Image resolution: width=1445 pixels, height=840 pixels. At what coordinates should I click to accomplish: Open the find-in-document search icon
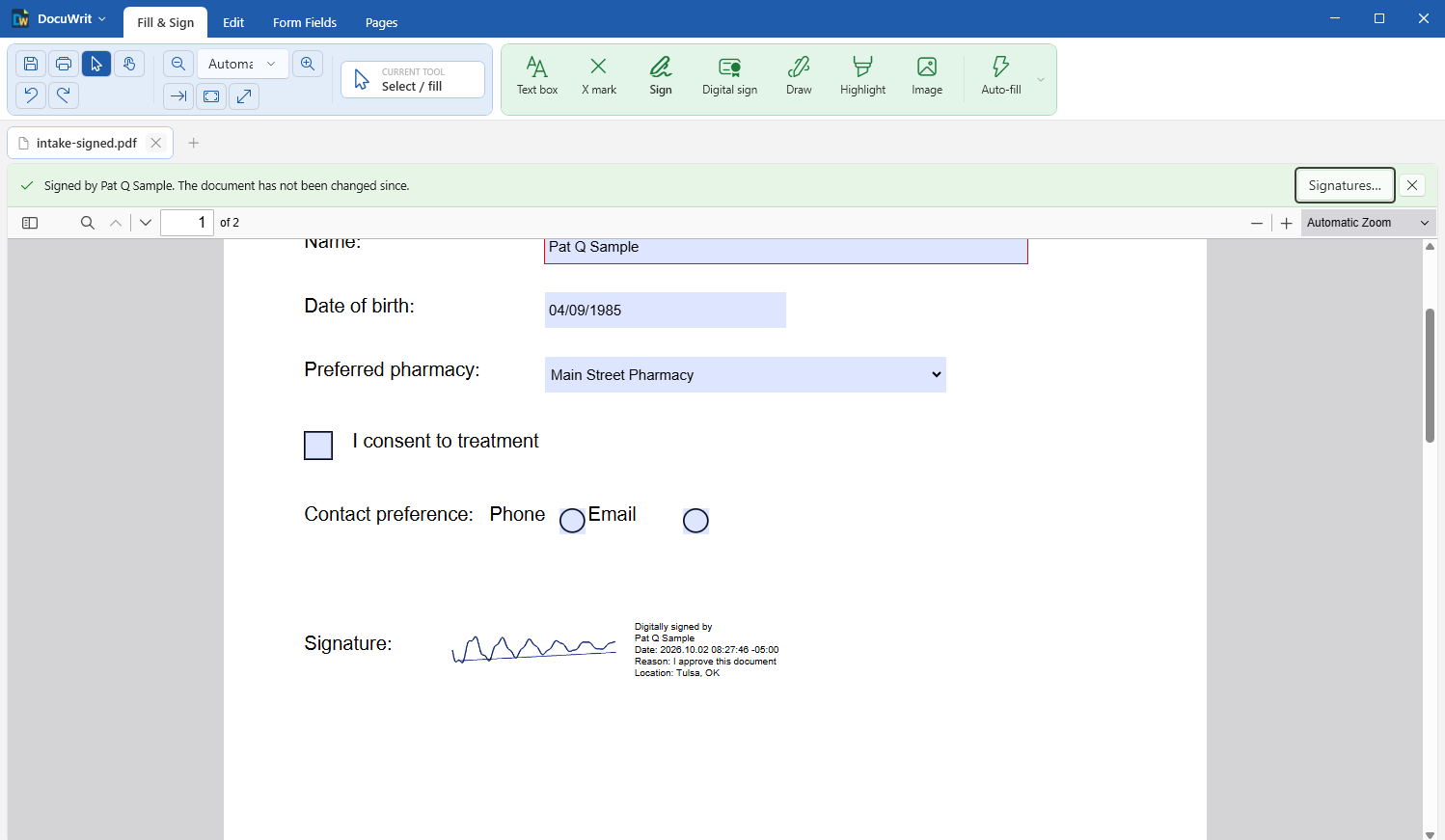(88, 223)
